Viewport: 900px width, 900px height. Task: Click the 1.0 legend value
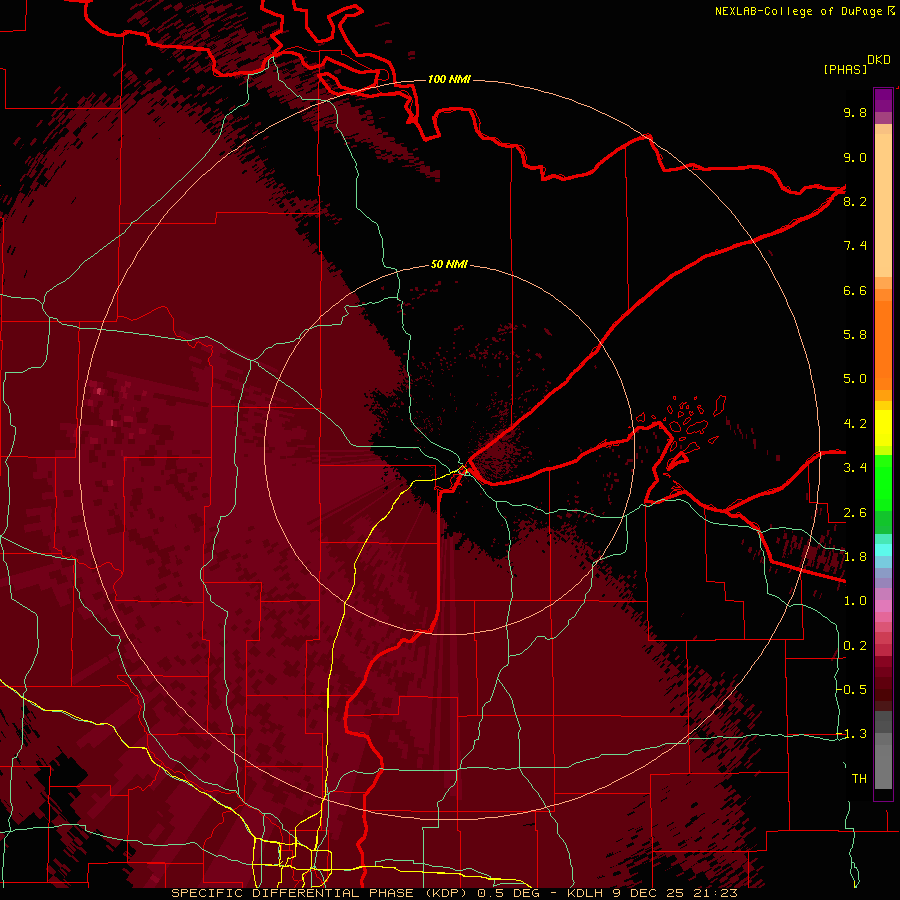[855, 601]
